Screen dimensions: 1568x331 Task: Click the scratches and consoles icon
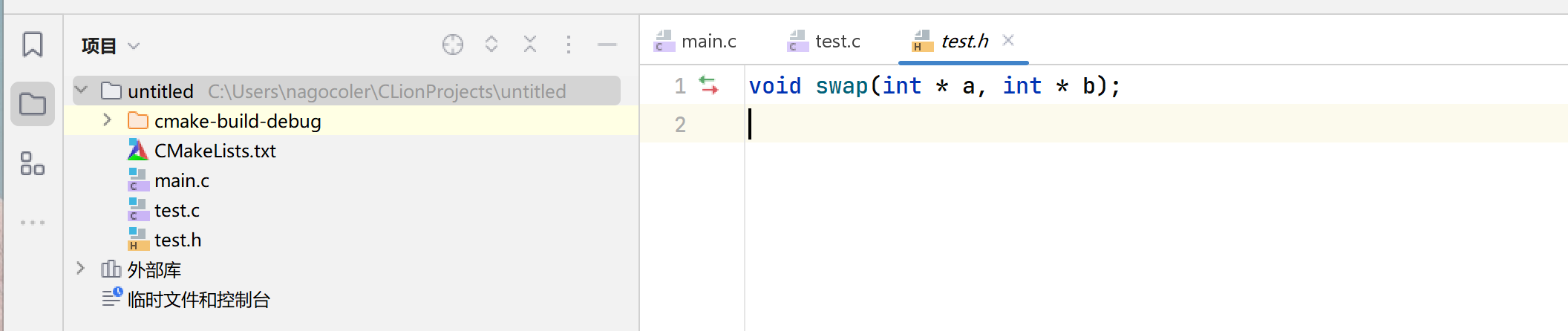pyautogui.click(x=111, y=298)
